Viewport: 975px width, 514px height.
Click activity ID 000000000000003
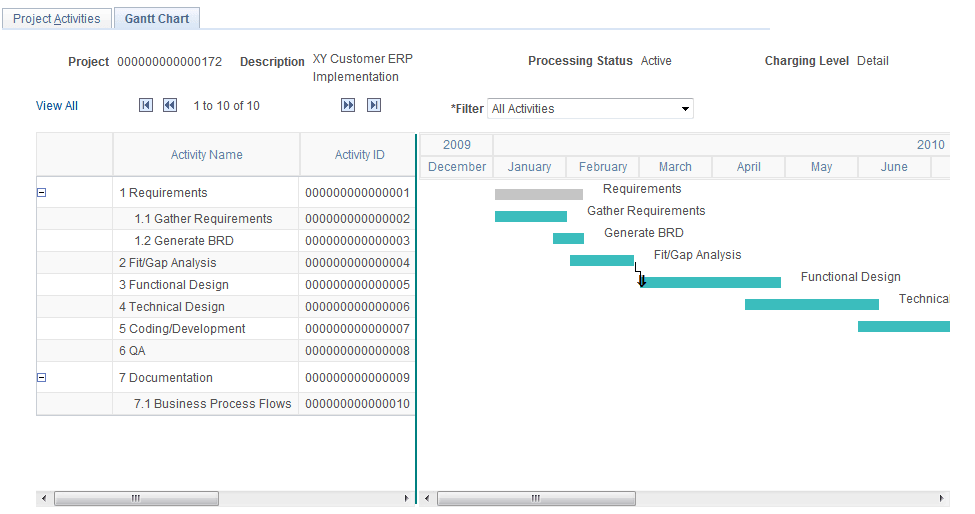[x=358, y=241]
